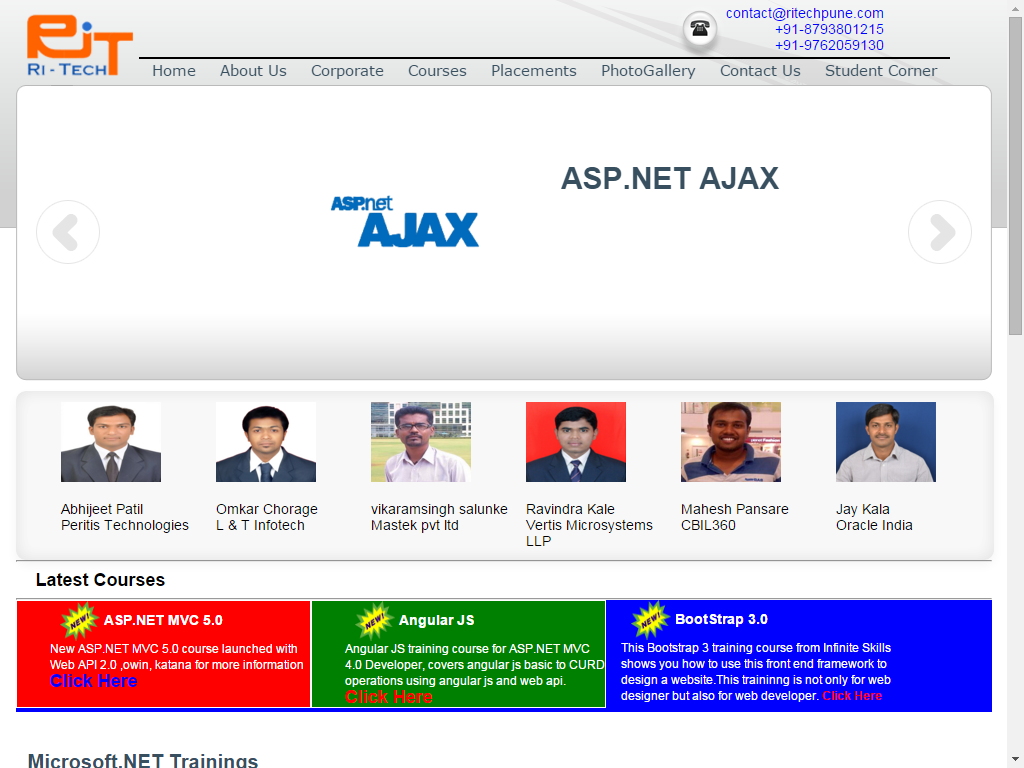Image resolution: width=1024 pixels, height=768 pixels.
Task: Click 'vikaramsingh salunke Mastek pvt ltd' caption
Action: pyautogui.click(x=439, y=517)
